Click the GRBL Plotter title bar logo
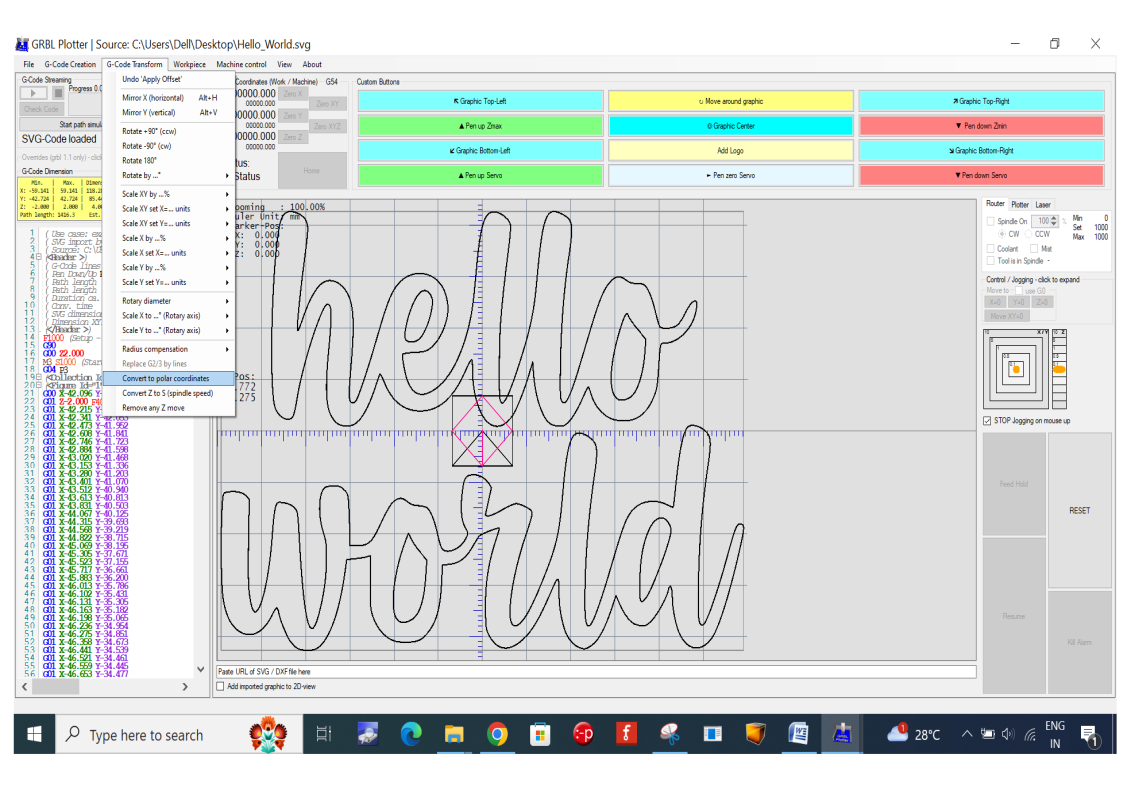This screenshot has width=1123, height=794. [22, 44]
